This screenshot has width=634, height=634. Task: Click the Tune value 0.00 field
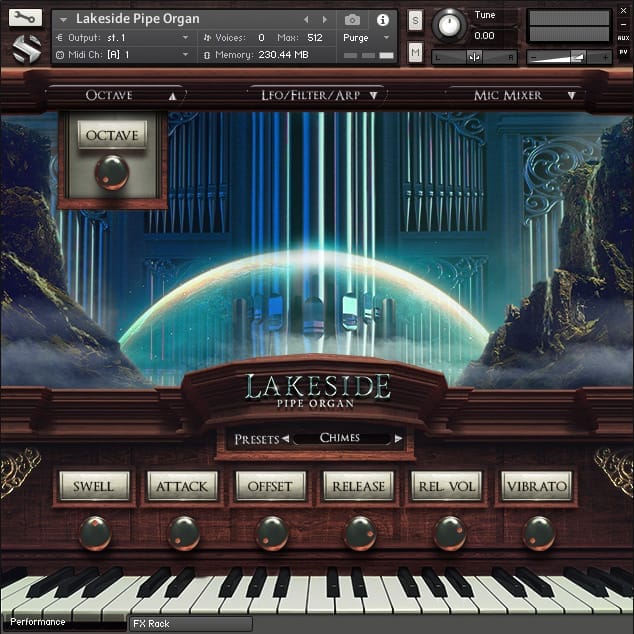click(x=484, y=36)
